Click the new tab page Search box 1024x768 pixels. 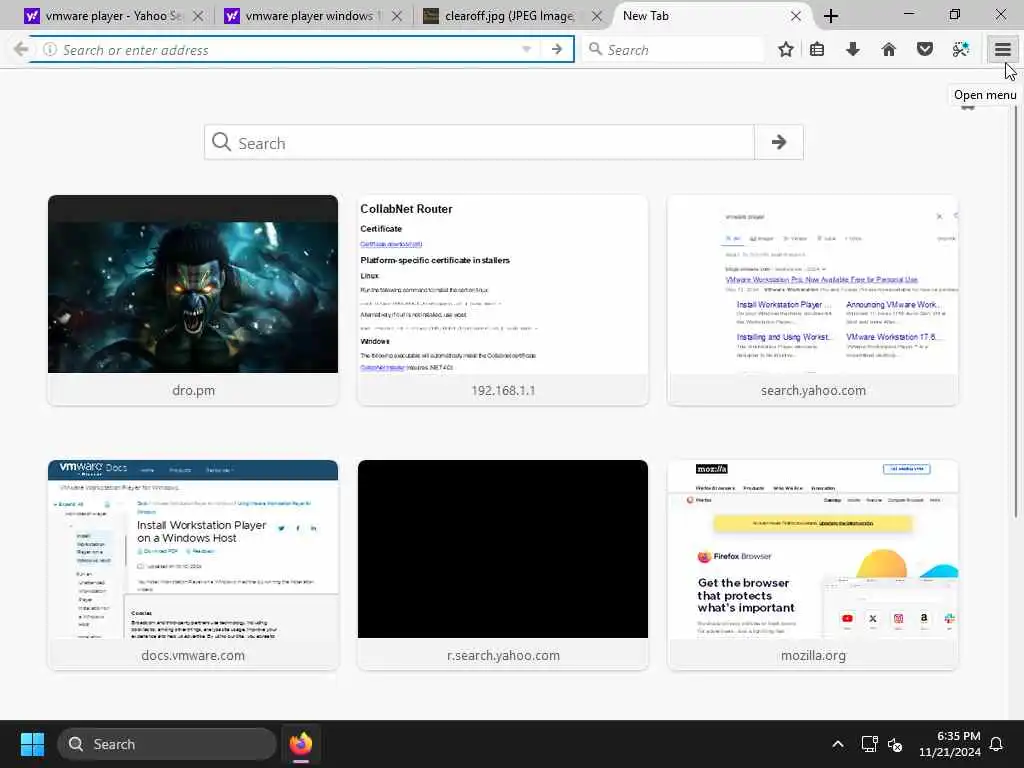point(479,142)
